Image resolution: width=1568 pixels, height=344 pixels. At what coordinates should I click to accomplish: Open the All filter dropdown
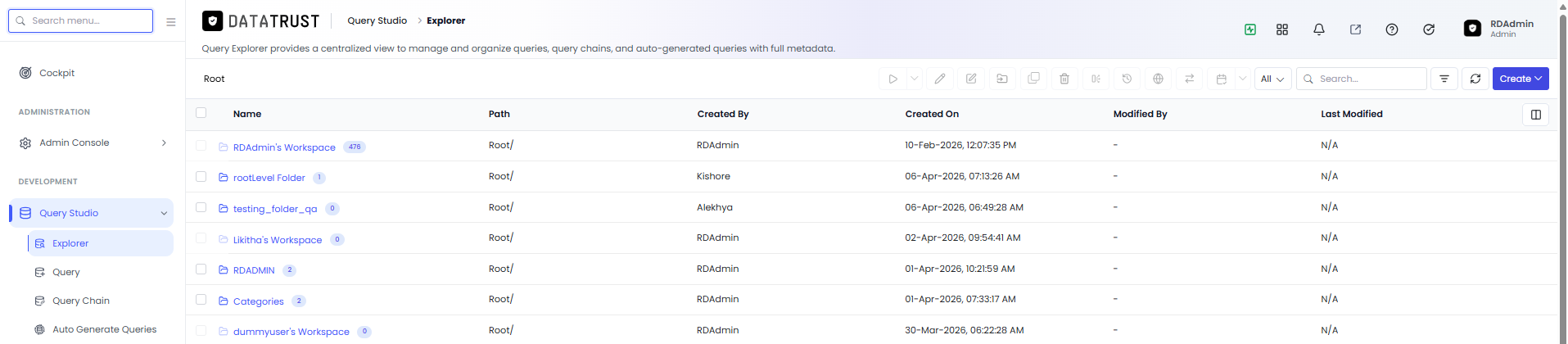coord(1272,79)
